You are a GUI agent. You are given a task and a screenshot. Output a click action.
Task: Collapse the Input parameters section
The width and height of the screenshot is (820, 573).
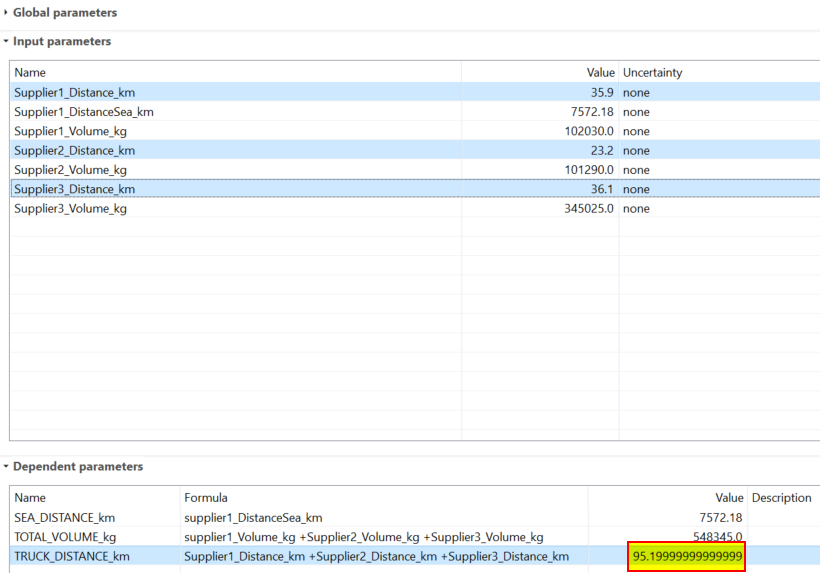[6, 42]
